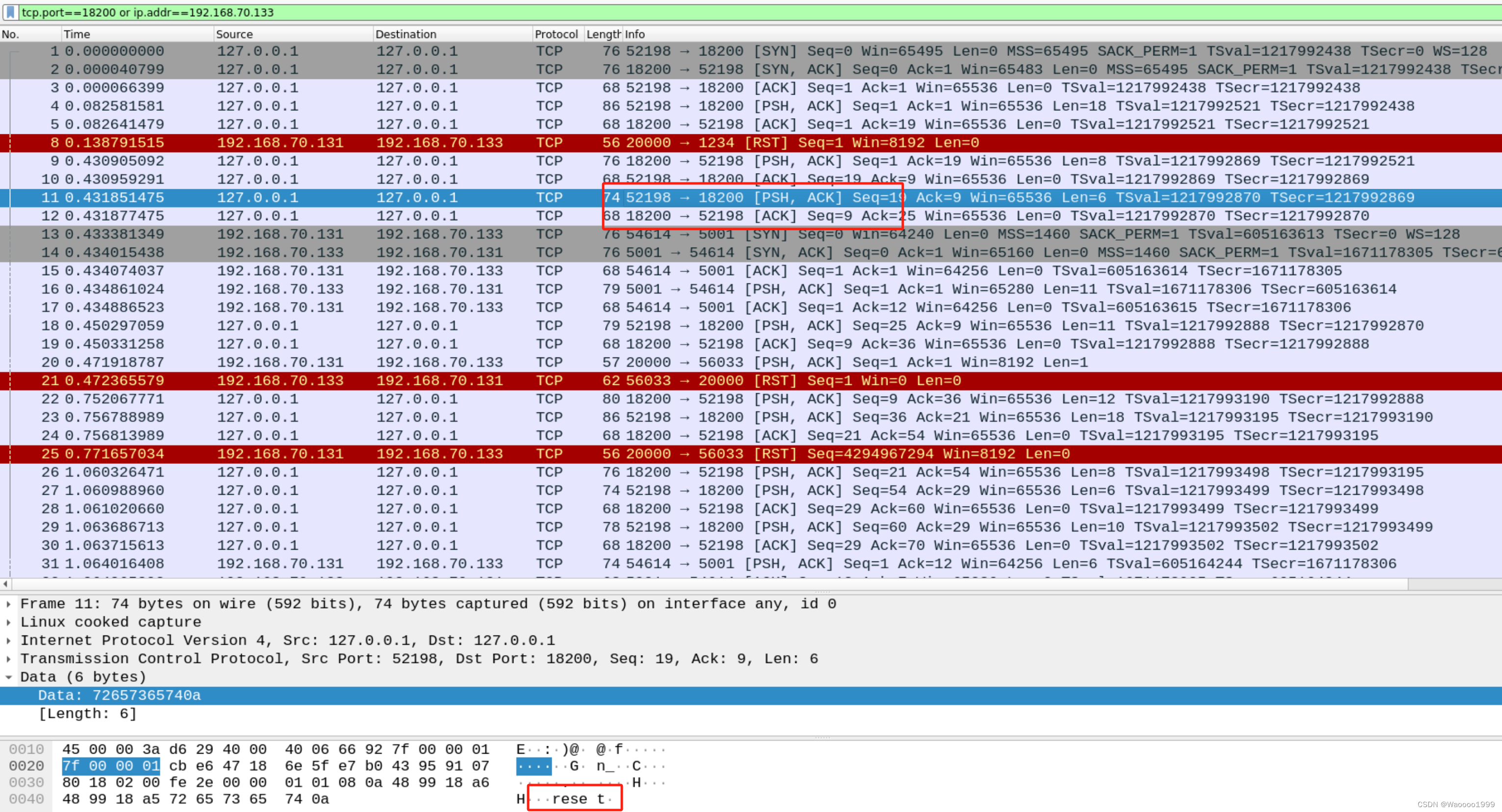
Task: Select packet 20 at time 0.471918787
Action: [751, 362]
